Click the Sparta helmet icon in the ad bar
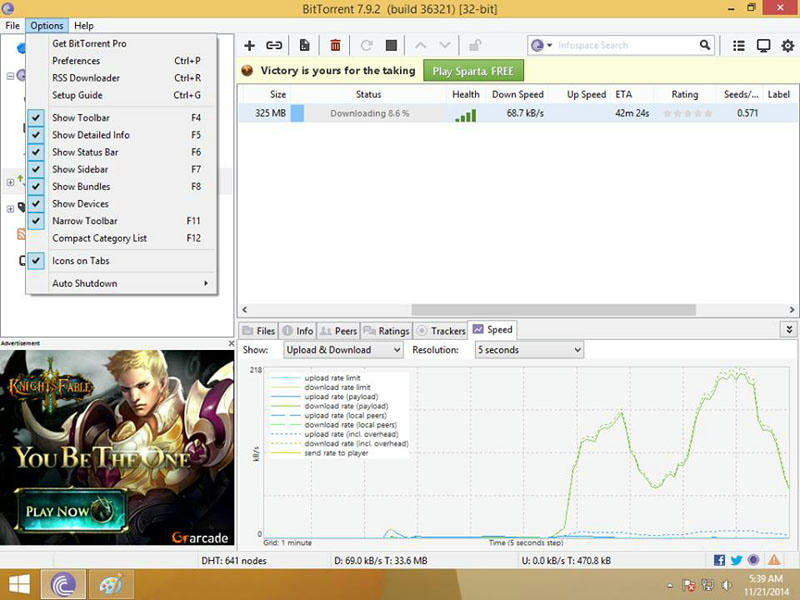This screenshot has width=800, height=600. pos(247,70)
